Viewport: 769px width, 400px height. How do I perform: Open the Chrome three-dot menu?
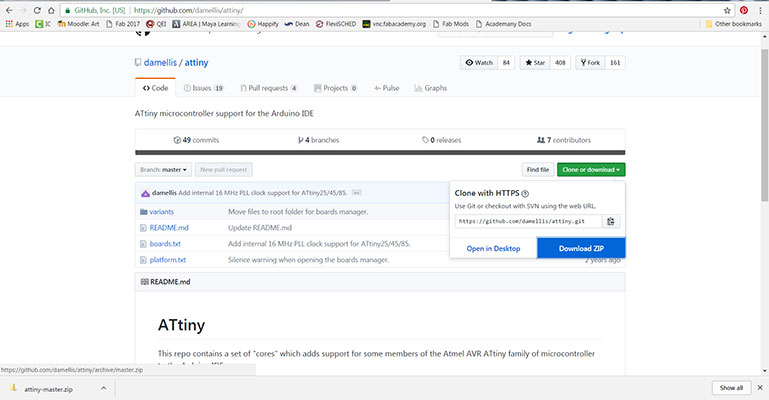coord(760,10)
